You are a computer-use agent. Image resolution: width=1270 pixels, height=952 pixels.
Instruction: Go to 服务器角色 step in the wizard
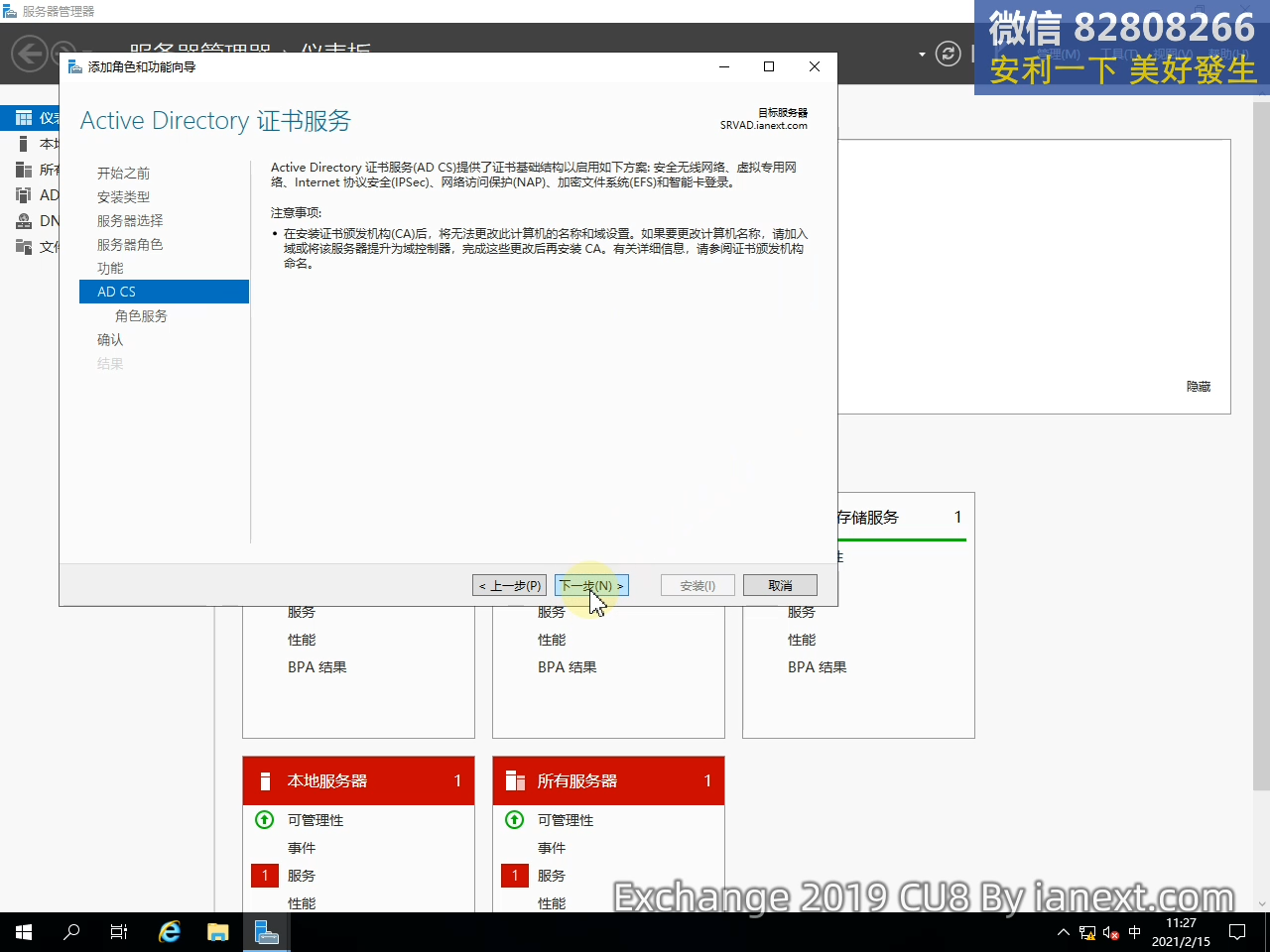point(130,245)
